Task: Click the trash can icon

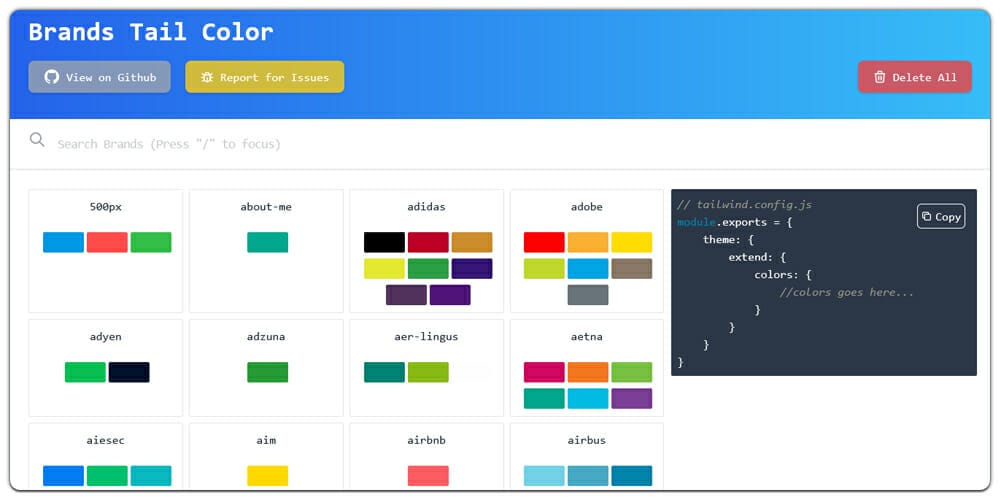Action: pos(880,77)
